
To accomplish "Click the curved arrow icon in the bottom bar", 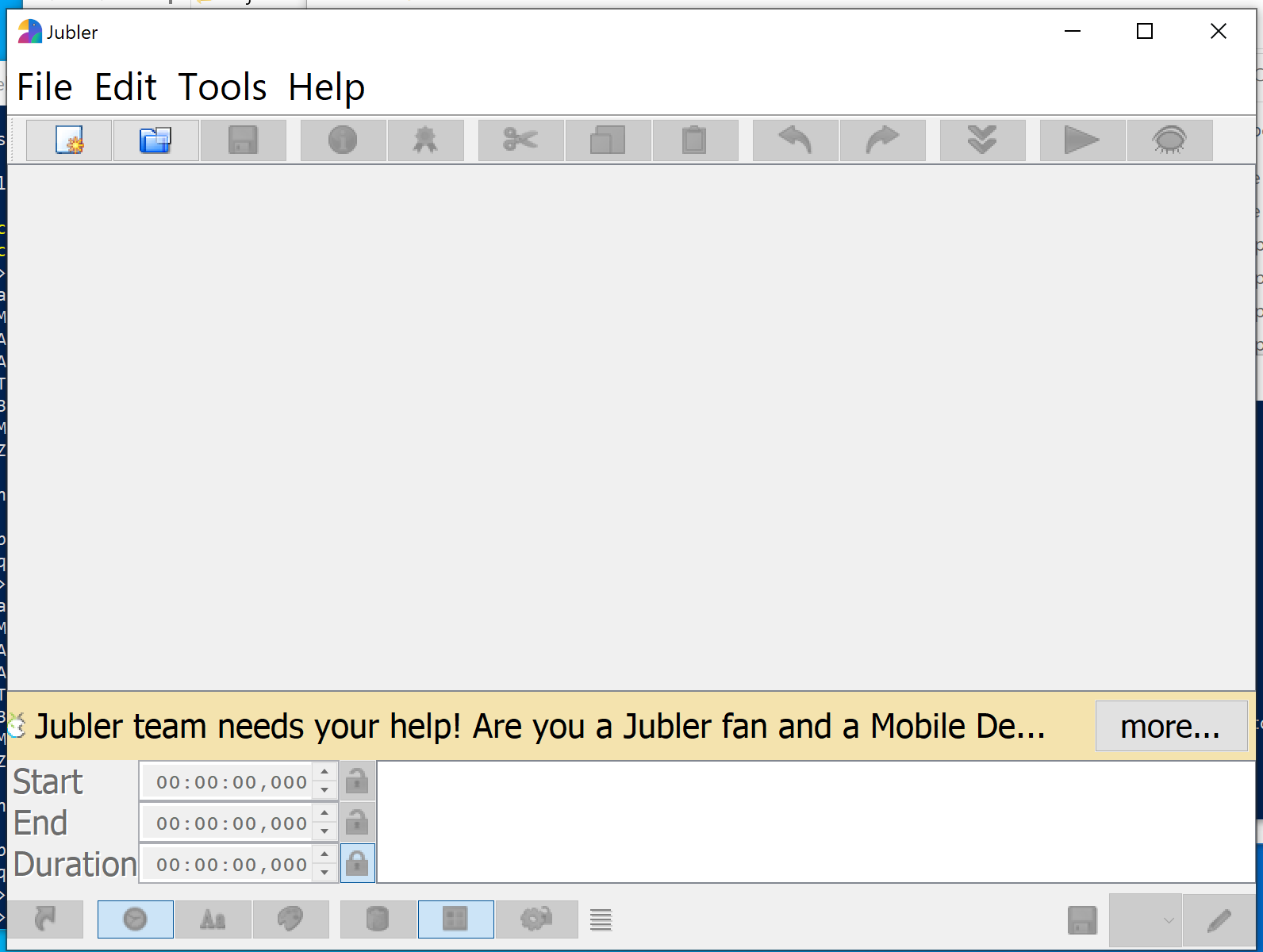I will [x=45, y=919].
